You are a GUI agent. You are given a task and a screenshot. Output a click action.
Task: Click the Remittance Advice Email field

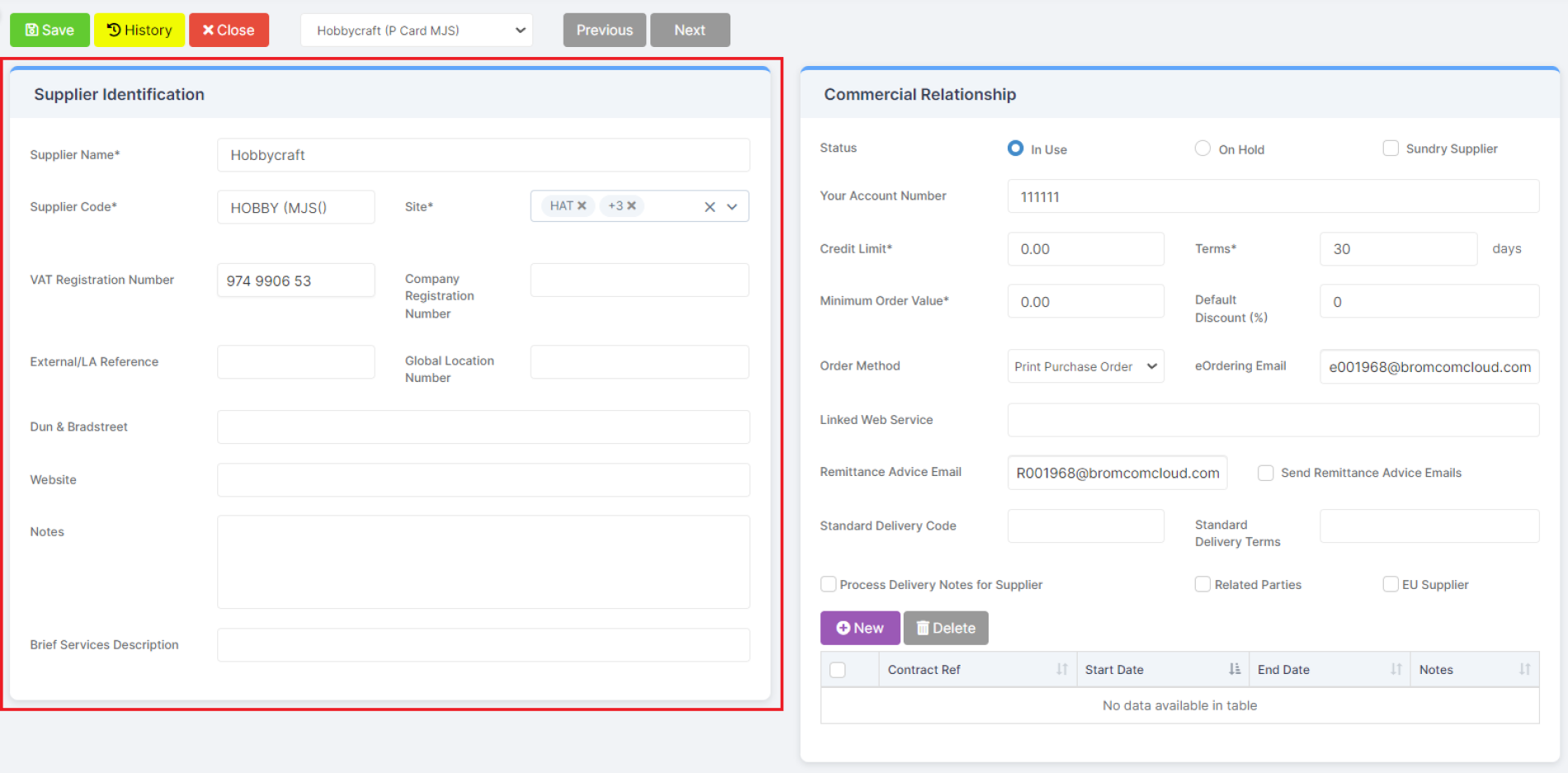1117,473
